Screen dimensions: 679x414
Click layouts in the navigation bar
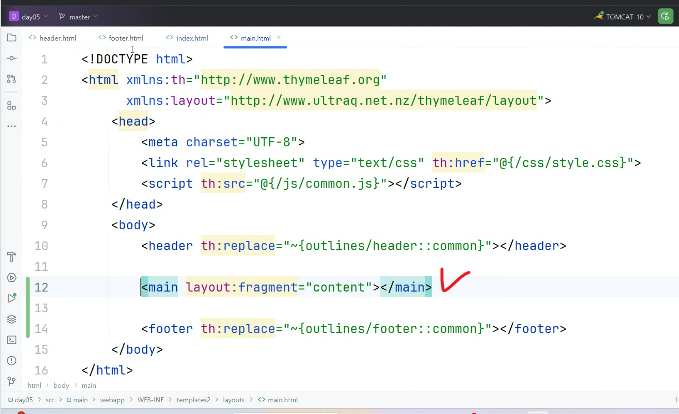pos(233,400)
